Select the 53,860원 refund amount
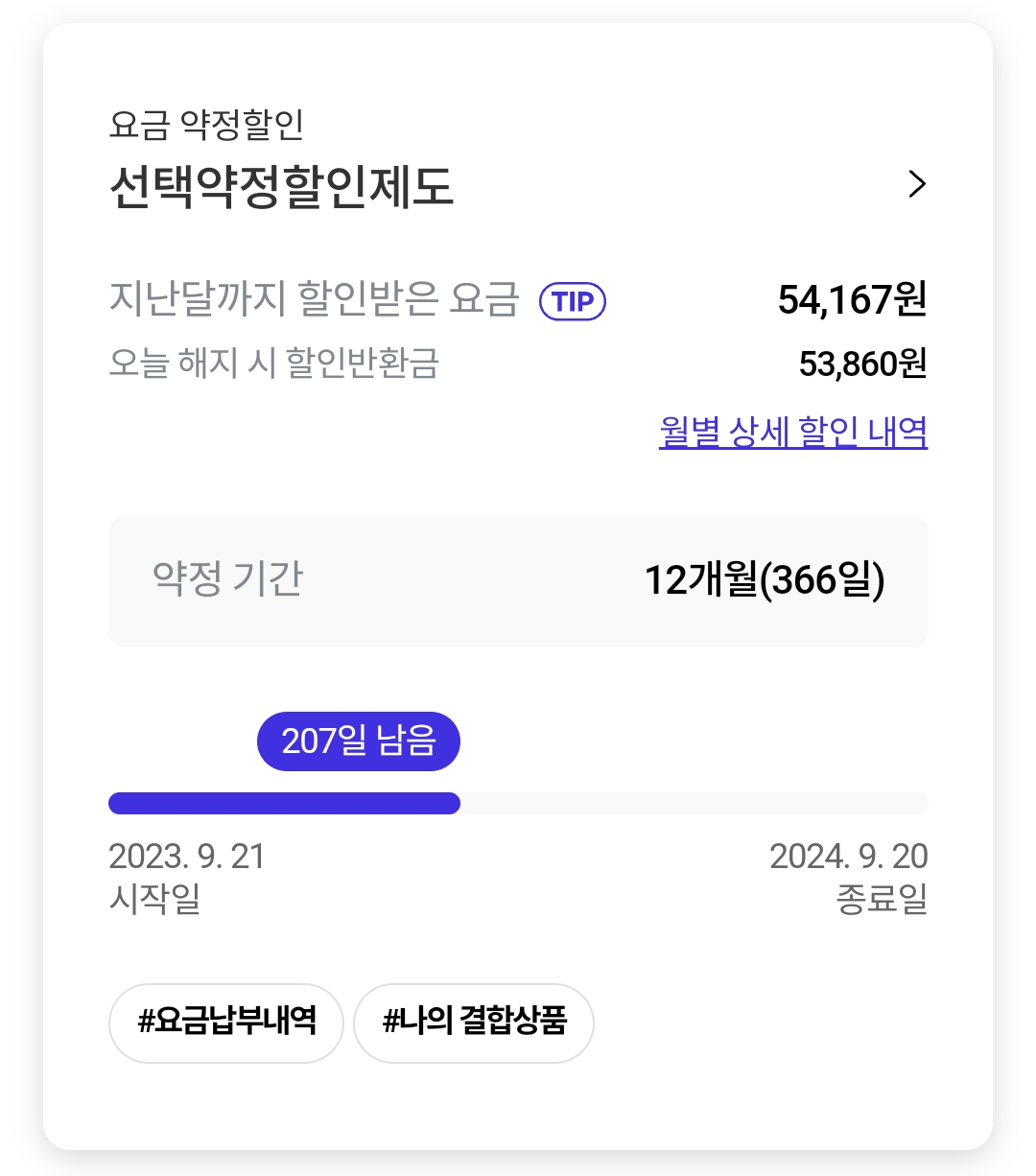1036x1176 pixels. point(862,365)
